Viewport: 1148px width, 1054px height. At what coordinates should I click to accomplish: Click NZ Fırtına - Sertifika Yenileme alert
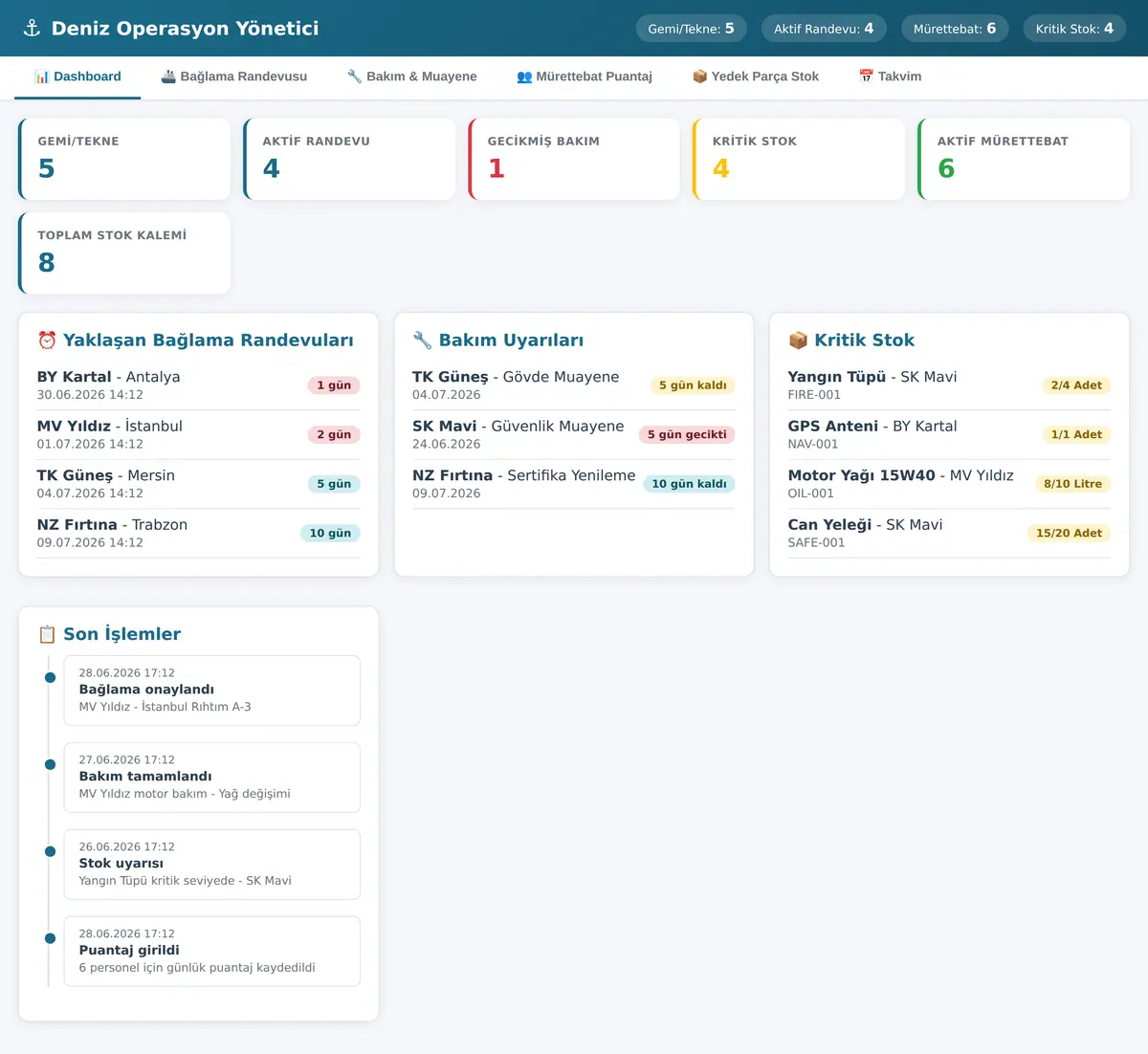tap(574, 484)
